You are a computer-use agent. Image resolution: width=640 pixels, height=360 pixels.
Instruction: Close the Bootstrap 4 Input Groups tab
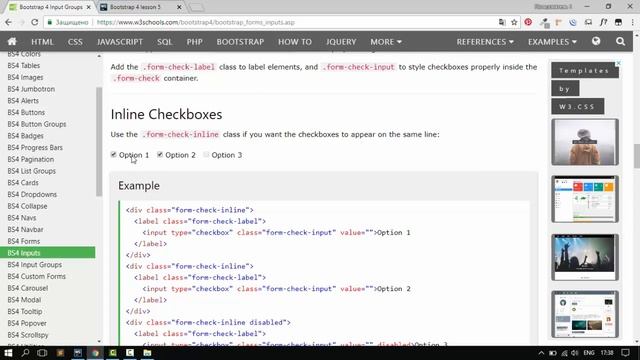(89, 7)
